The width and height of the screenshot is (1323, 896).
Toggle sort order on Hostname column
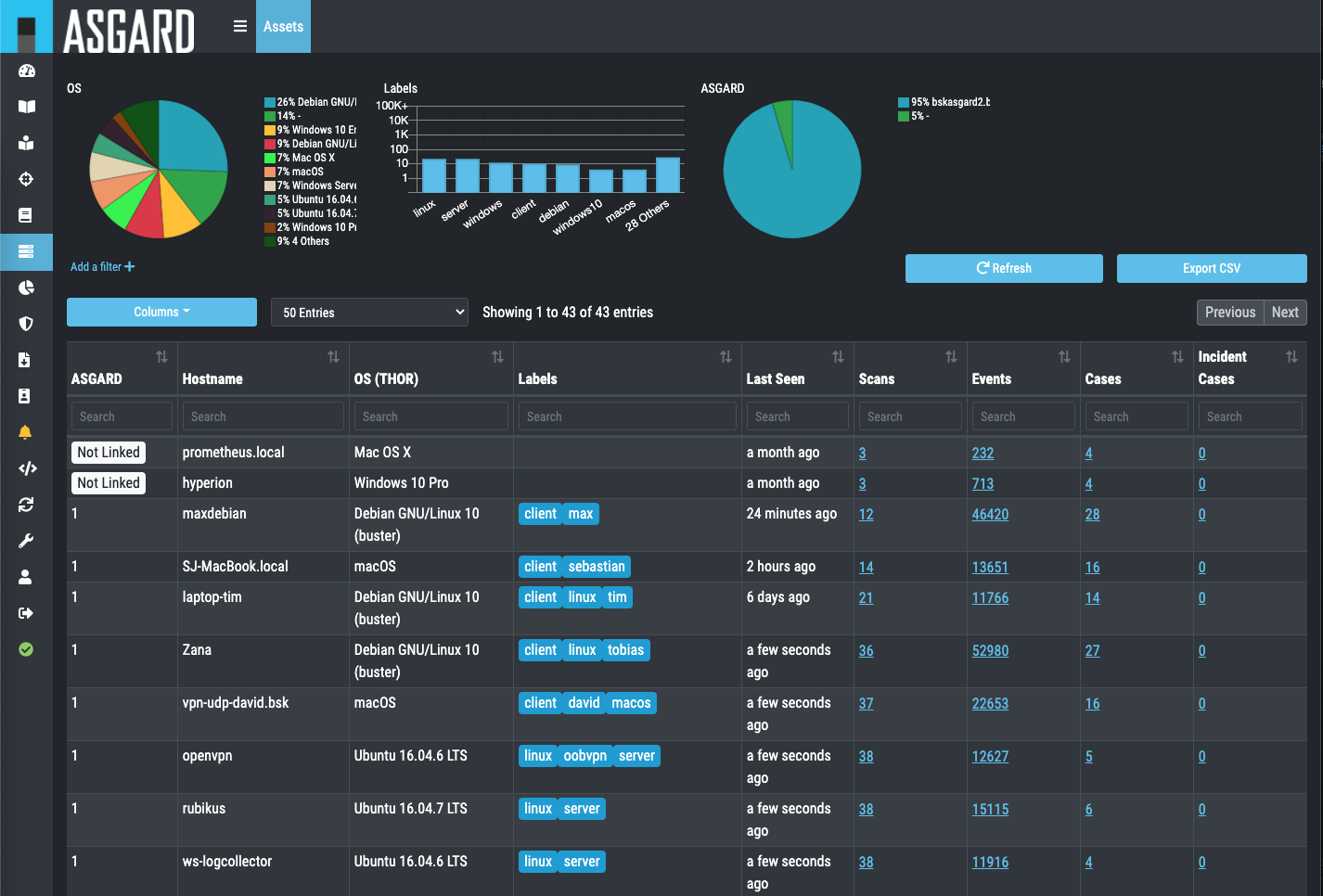[333, 357]
